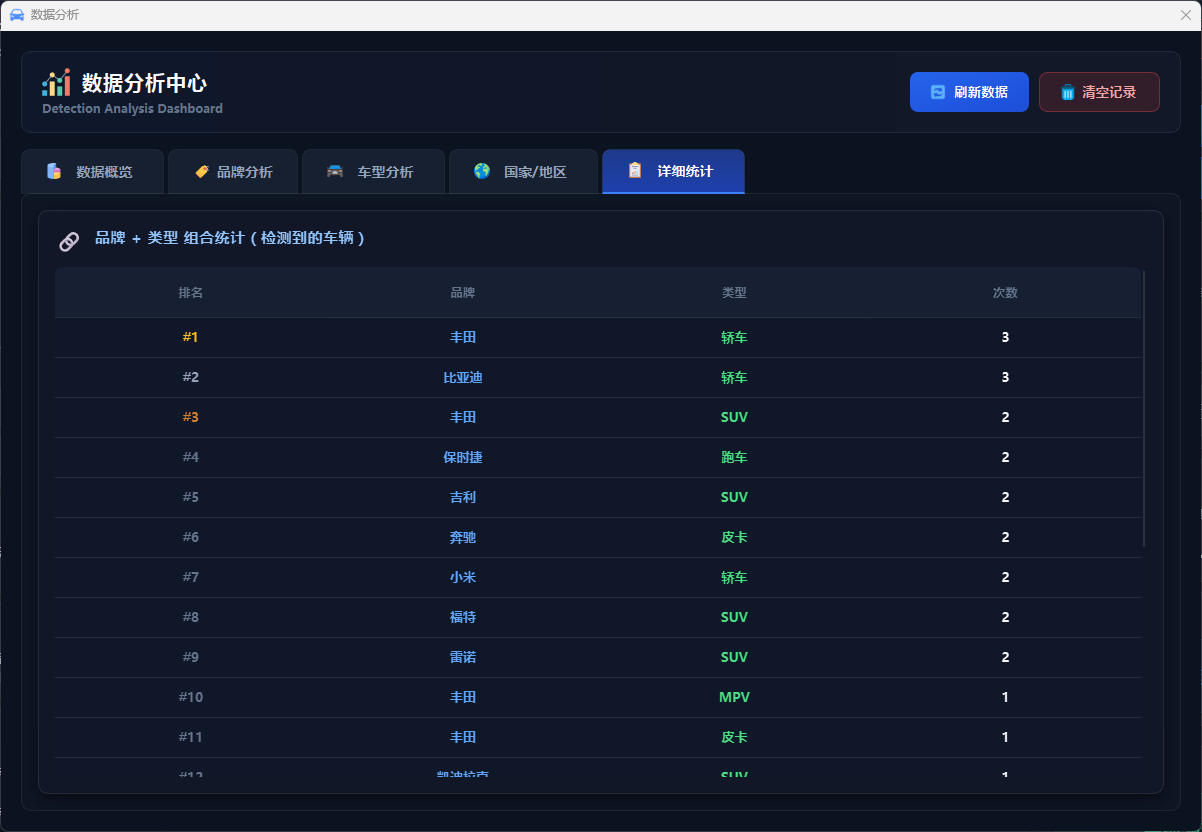Image resolution: width=1202 pixels, height=832 pixels.
Task: Click the car icon on 车型分析 tab
Action: point(335,171)
